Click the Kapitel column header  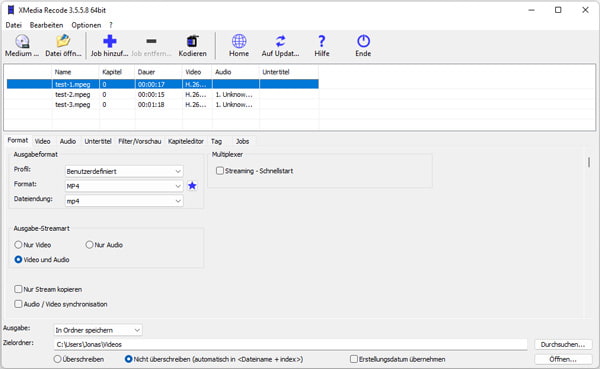(117, 72)
